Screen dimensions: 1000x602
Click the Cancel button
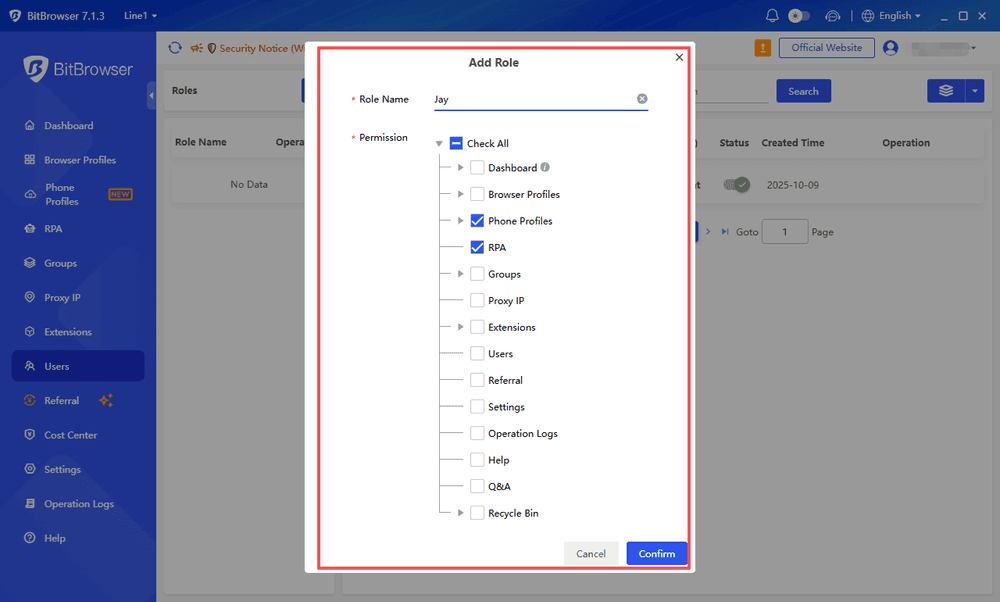click(591, 554)
